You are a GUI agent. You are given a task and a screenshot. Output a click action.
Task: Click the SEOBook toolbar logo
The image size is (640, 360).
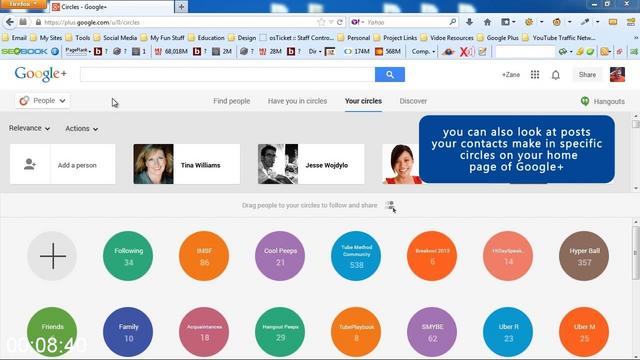tap(25, 51)
